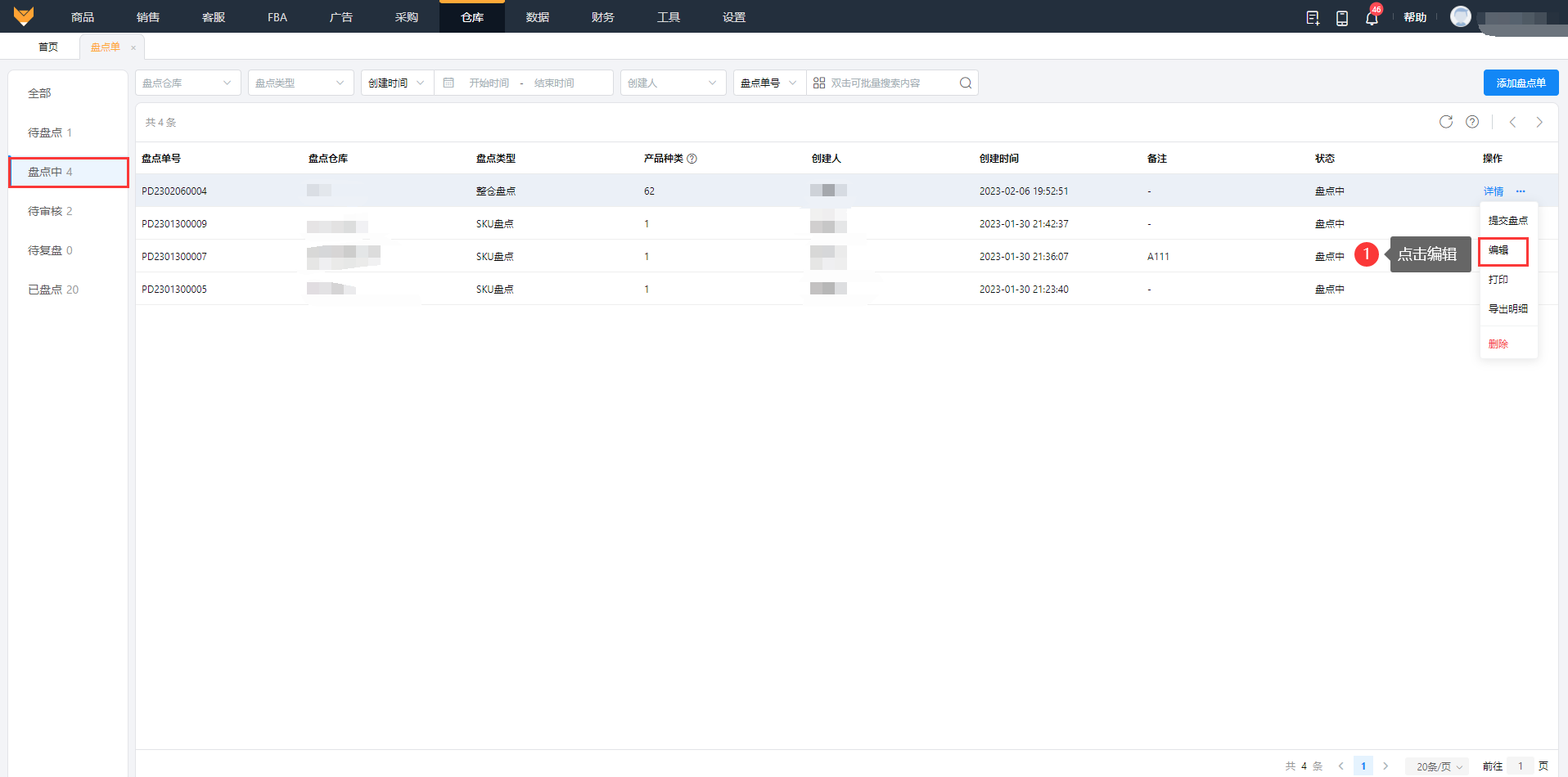The width and height of the screenshot is (1568, 777).
Task: Click the search magnifier icon
Action: click(966, 83)
